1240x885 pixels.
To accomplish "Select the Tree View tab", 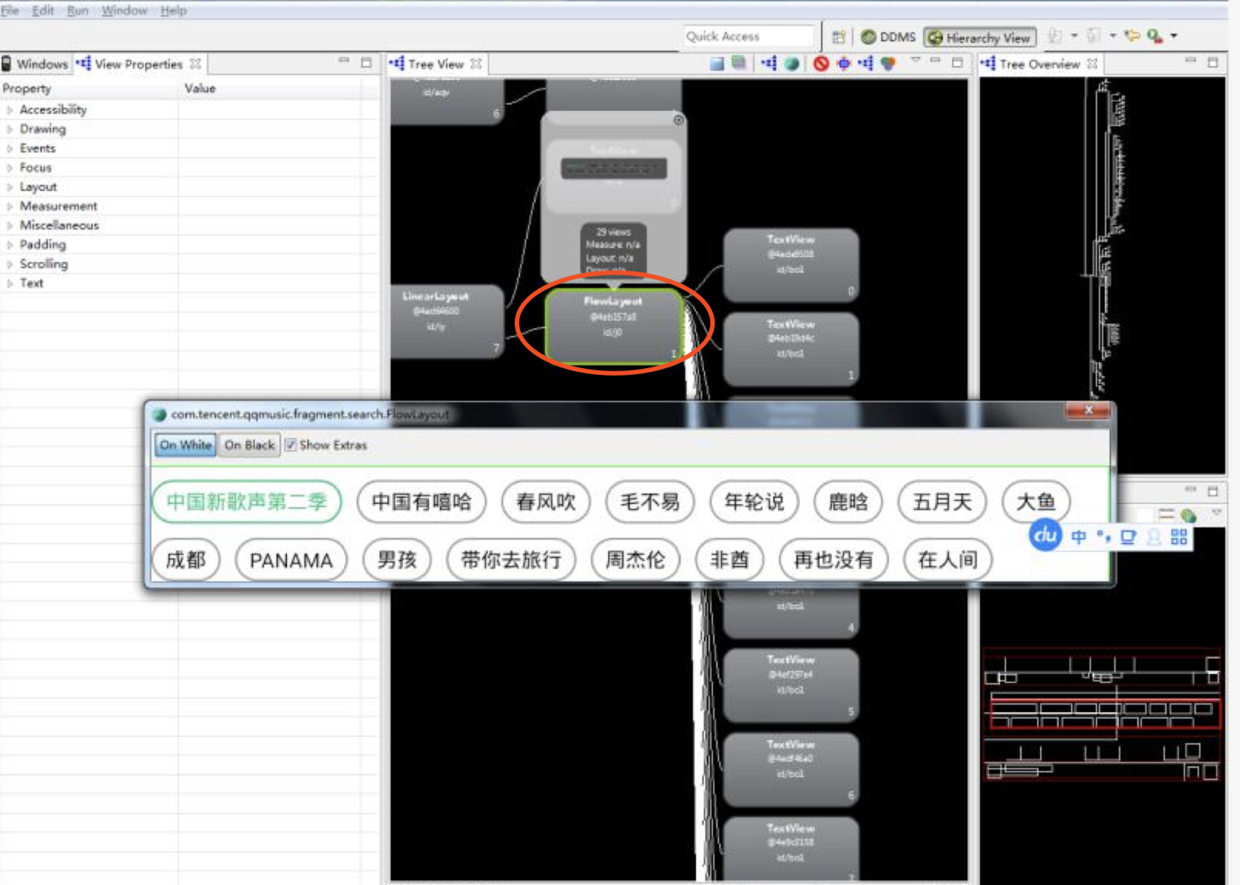I will pos(436,64).
